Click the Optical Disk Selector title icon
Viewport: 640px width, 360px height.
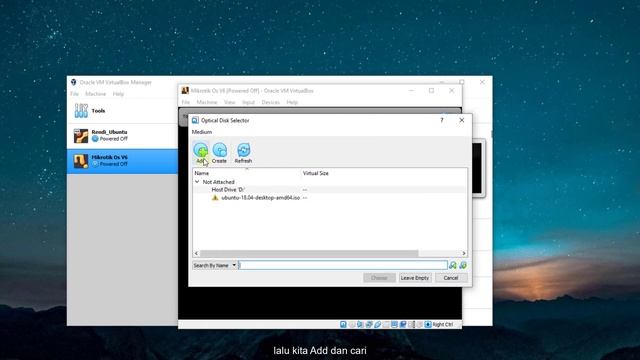(x=195, y=120)
